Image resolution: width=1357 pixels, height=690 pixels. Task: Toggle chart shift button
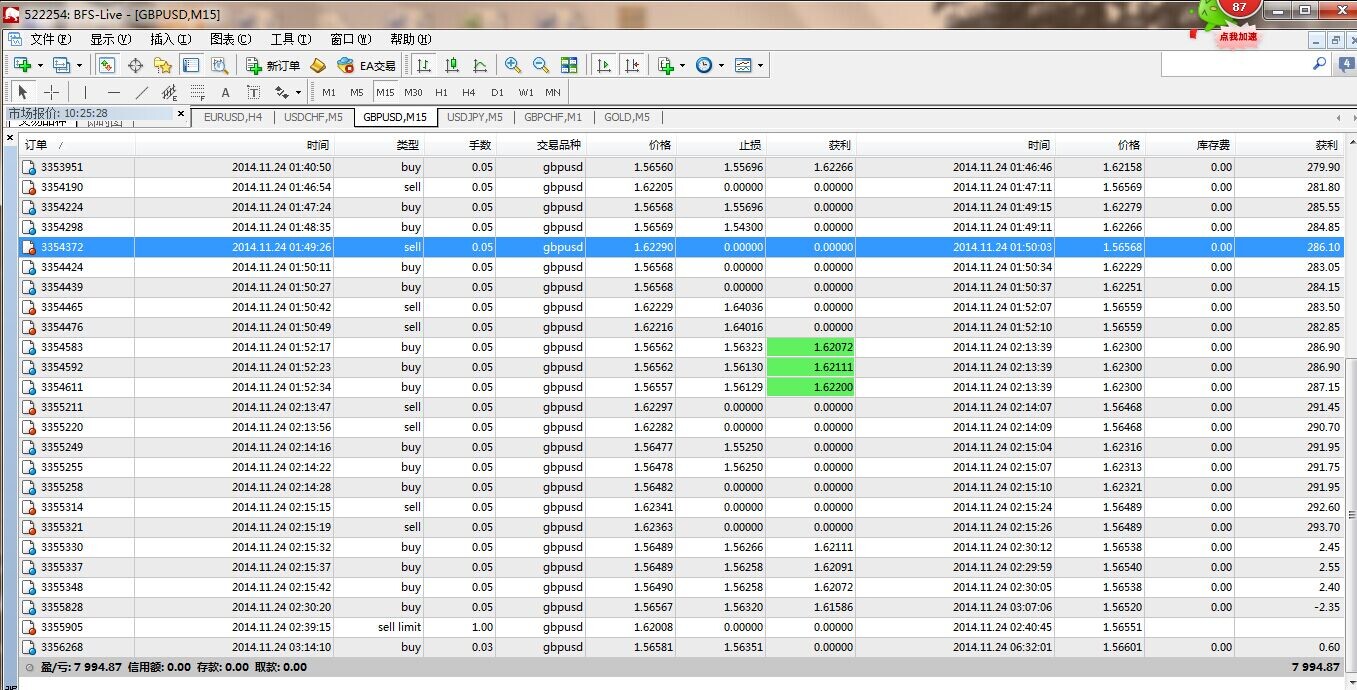pyautogui.click(x=632, y=66)
